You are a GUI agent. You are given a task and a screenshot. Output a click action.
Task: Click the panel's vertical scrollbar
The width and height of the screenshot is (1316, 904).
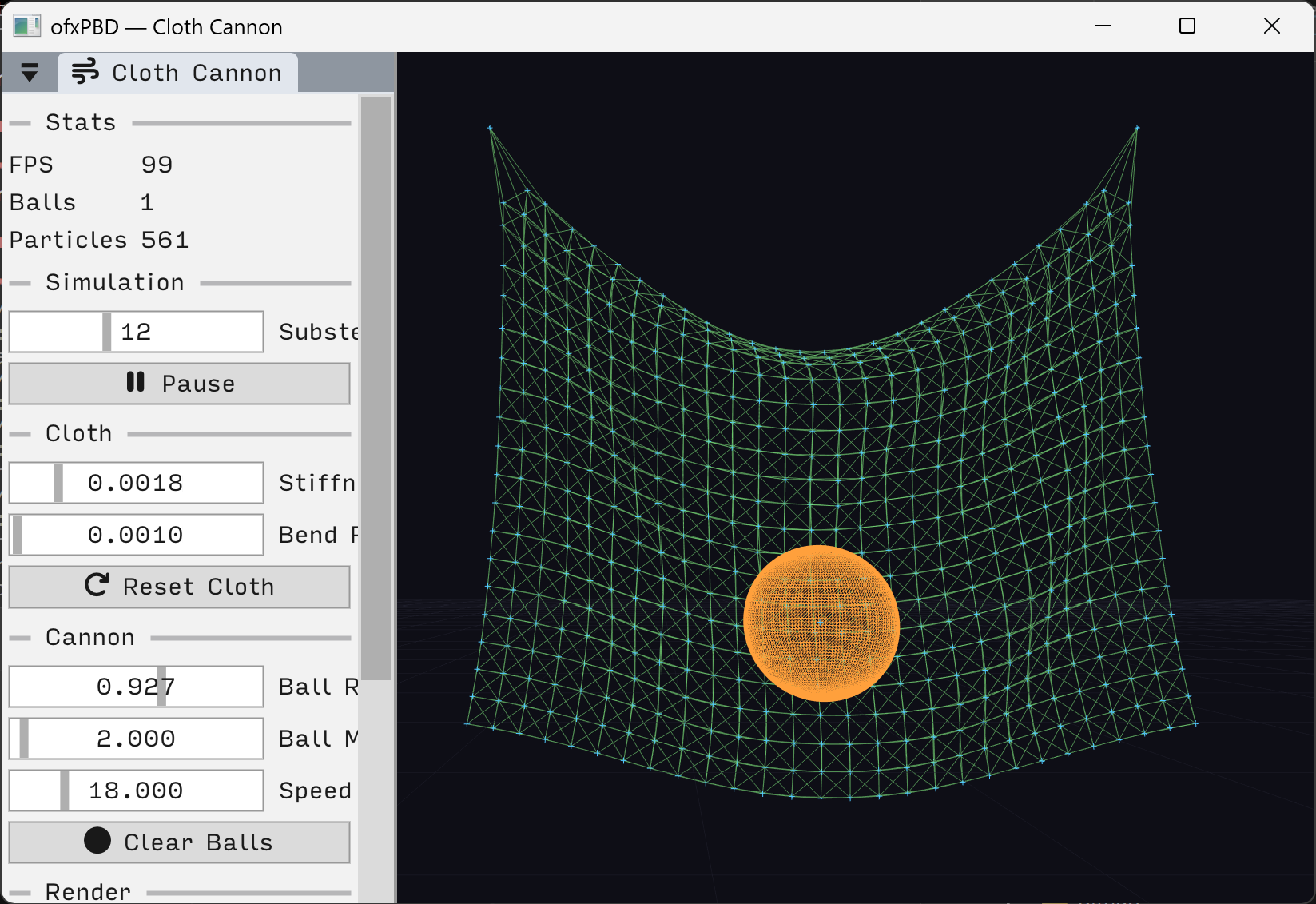coord(376,388)
